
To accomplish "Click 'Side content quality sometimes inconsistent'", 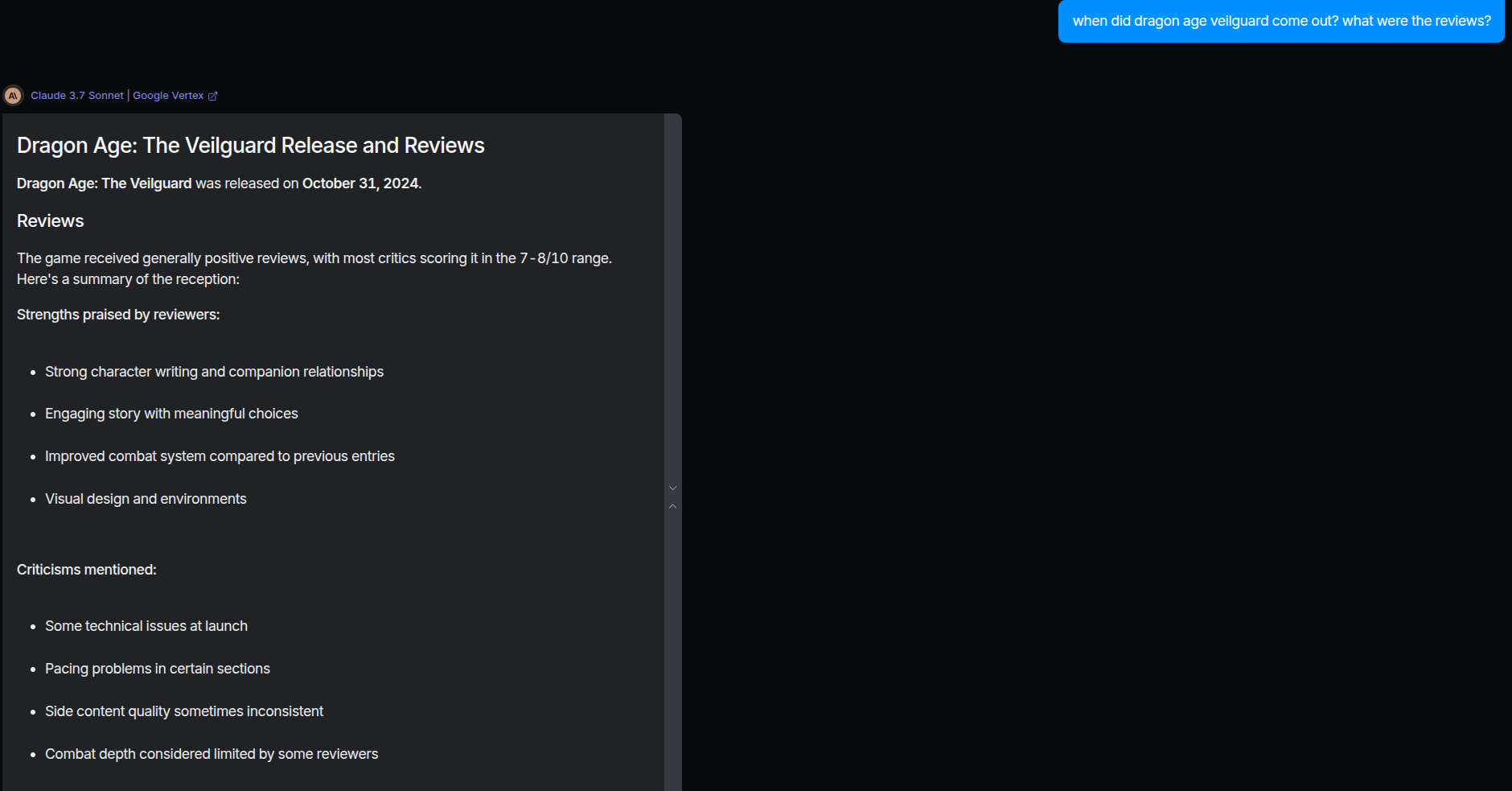I will click(184, 711).
